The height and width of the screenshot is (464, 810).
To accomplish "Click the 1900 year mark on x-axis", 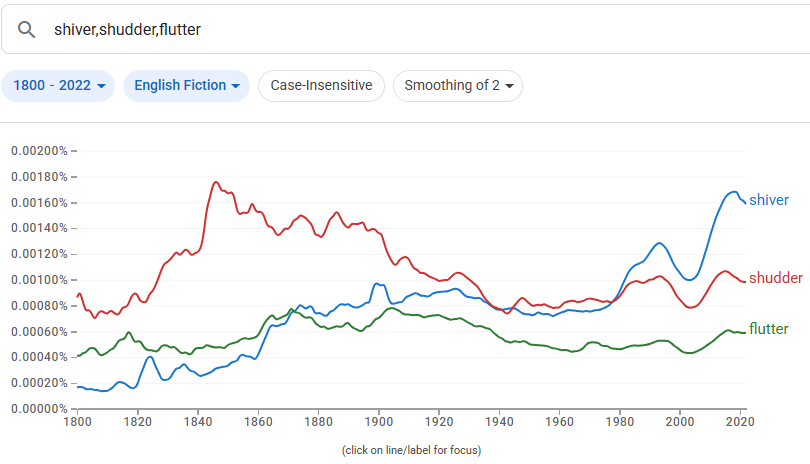I will pos(378,421).
